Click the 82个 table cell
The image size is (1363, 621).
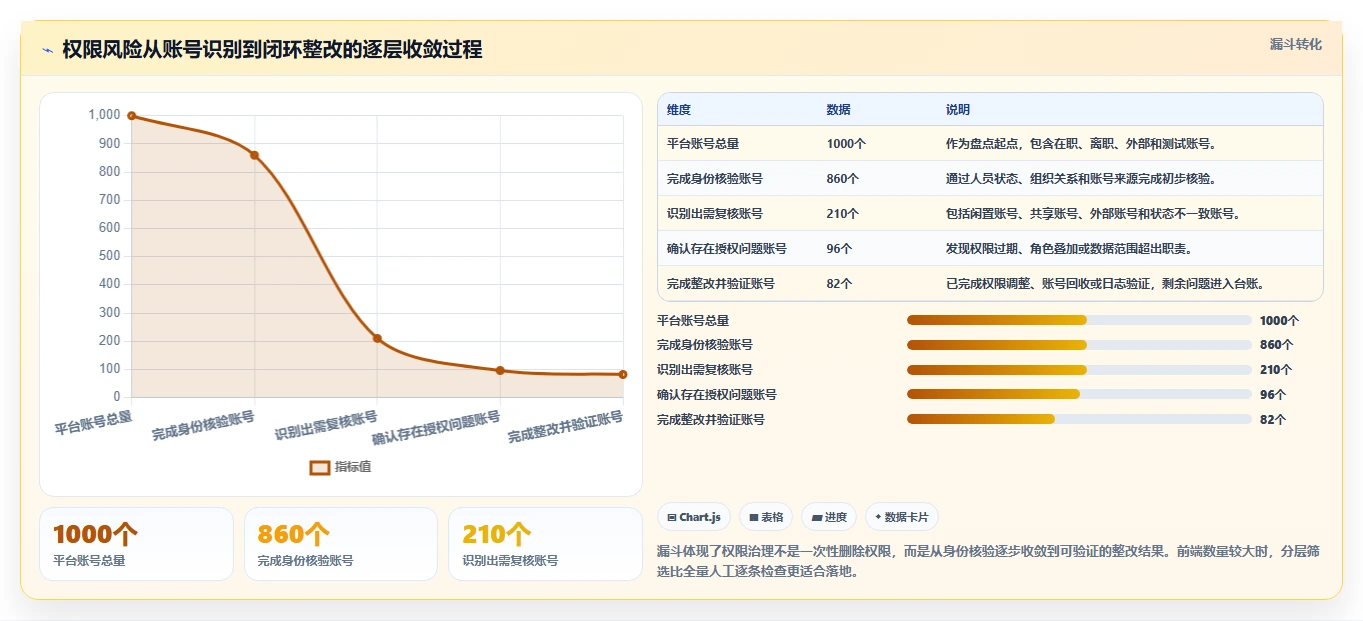(840, 284)
